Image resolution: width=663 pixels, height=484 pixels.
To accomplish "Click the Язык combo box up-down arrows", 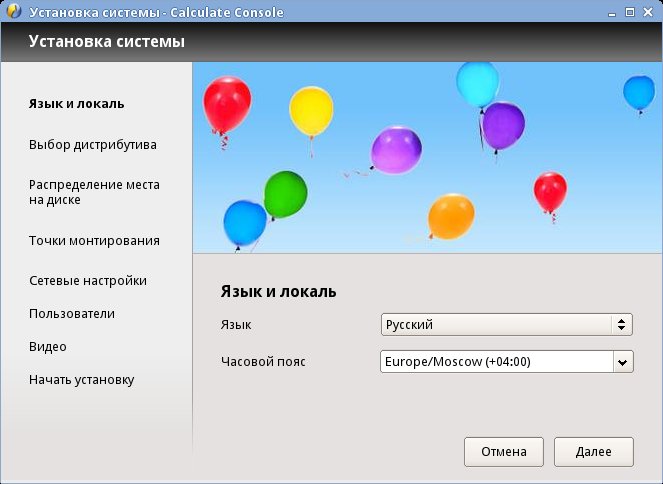I will point(622,325).
